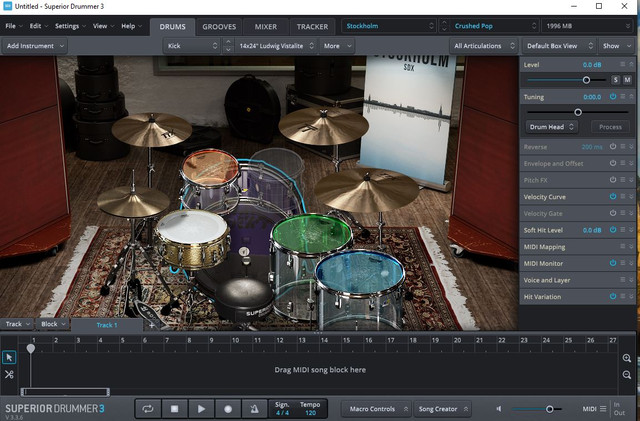Switch to the TRACKER tab
The height and width of the screenshot is (421, 640).
pos(312,27)
